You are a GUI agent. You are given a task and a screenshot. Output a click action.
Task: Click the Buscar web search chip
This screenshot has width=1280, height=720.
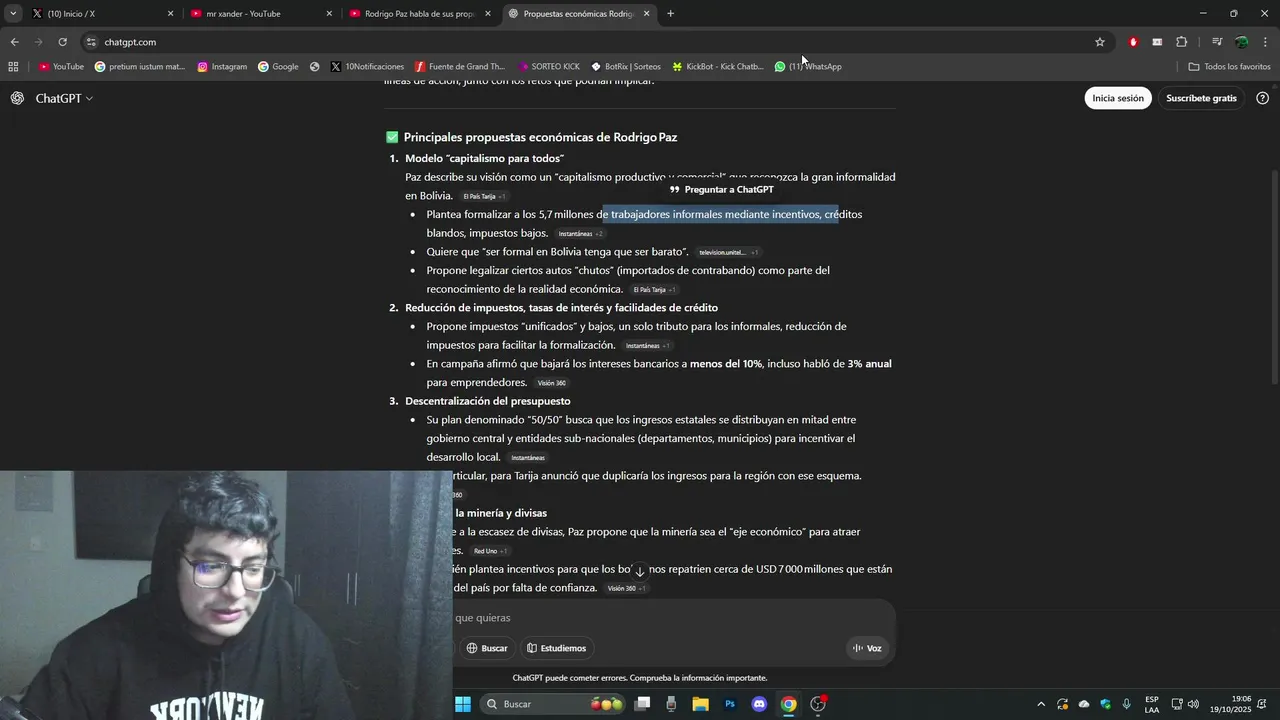(x=487, y=648)
